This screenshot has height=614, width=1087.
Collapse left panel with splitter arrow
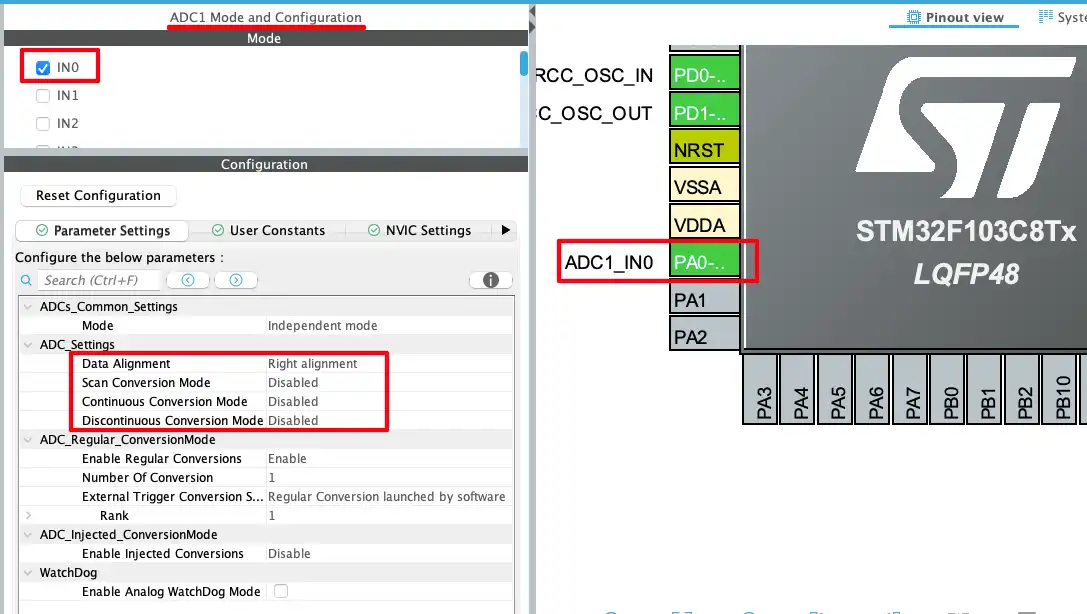click(x=532, y=12)
